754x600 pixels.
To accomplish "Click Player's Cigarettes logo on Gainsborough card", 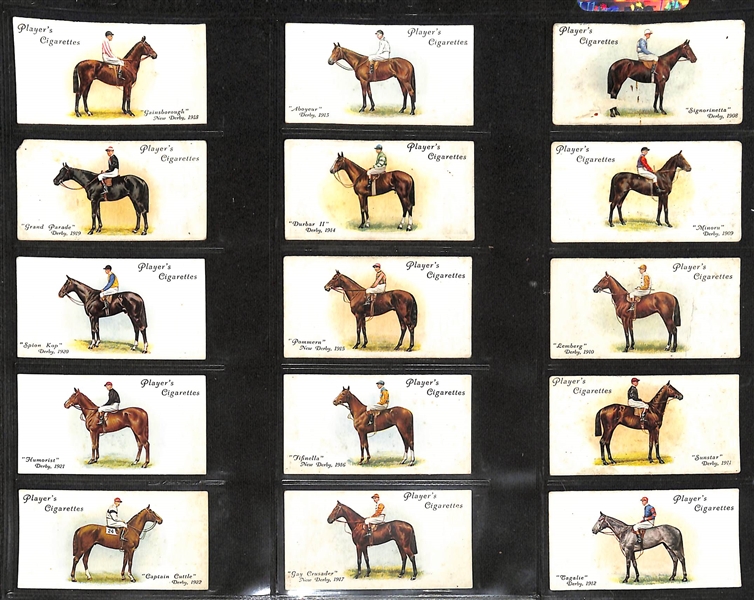I will (49, 35).
